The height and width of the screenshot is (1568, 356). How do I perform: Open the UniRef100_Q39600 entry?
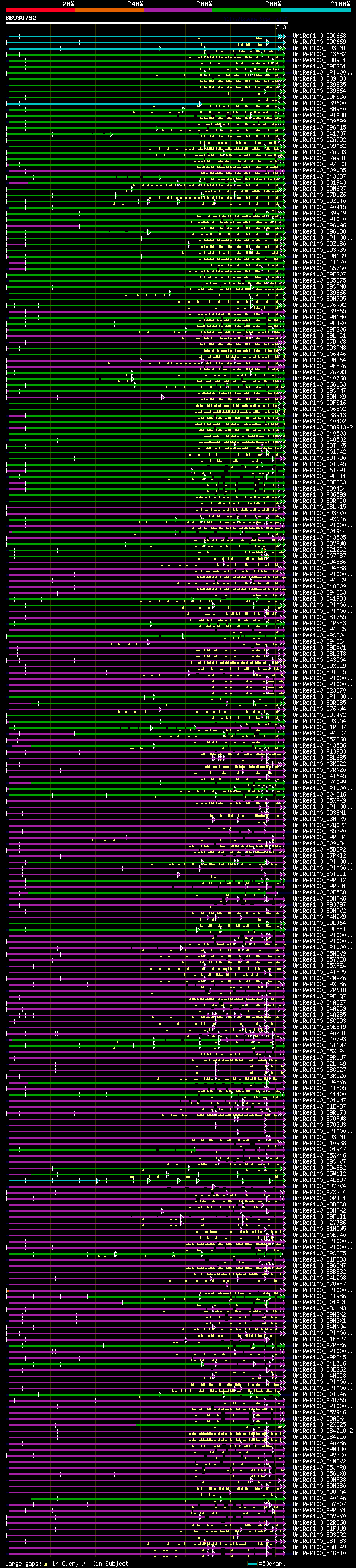tap(319, 103)
